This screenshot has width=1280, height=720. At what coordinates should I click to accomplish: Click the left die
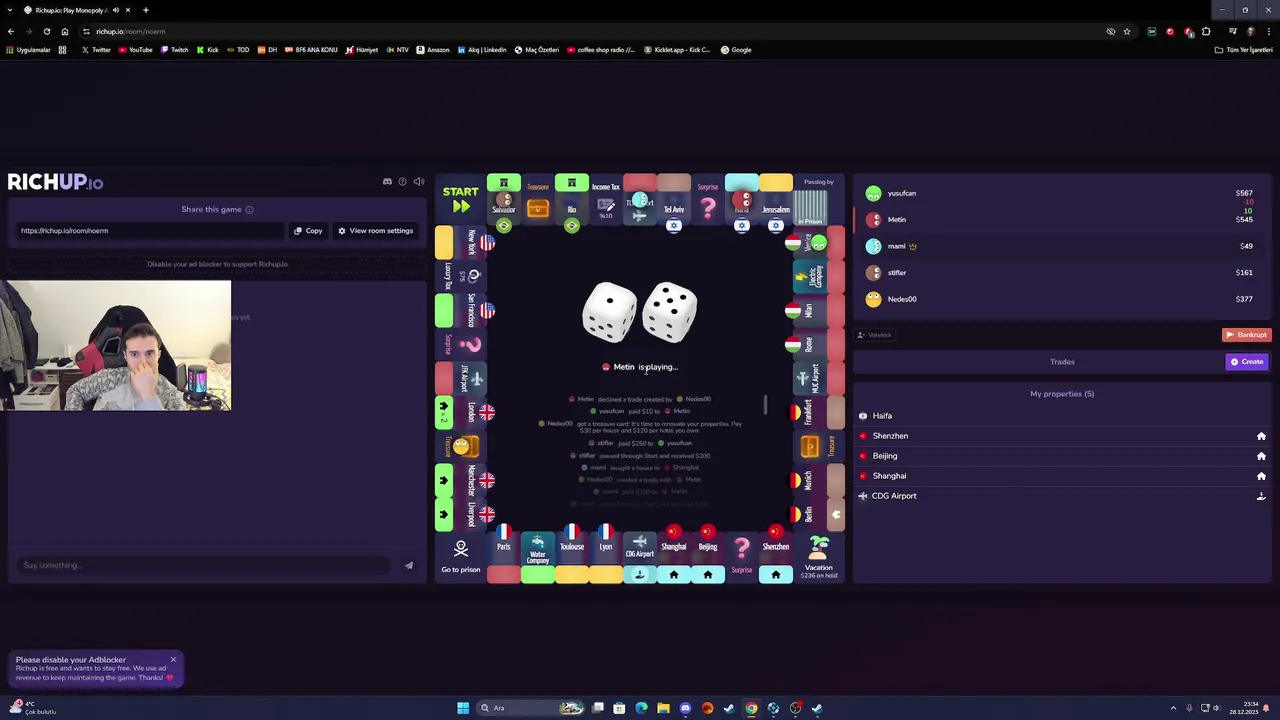pos(609,312)
